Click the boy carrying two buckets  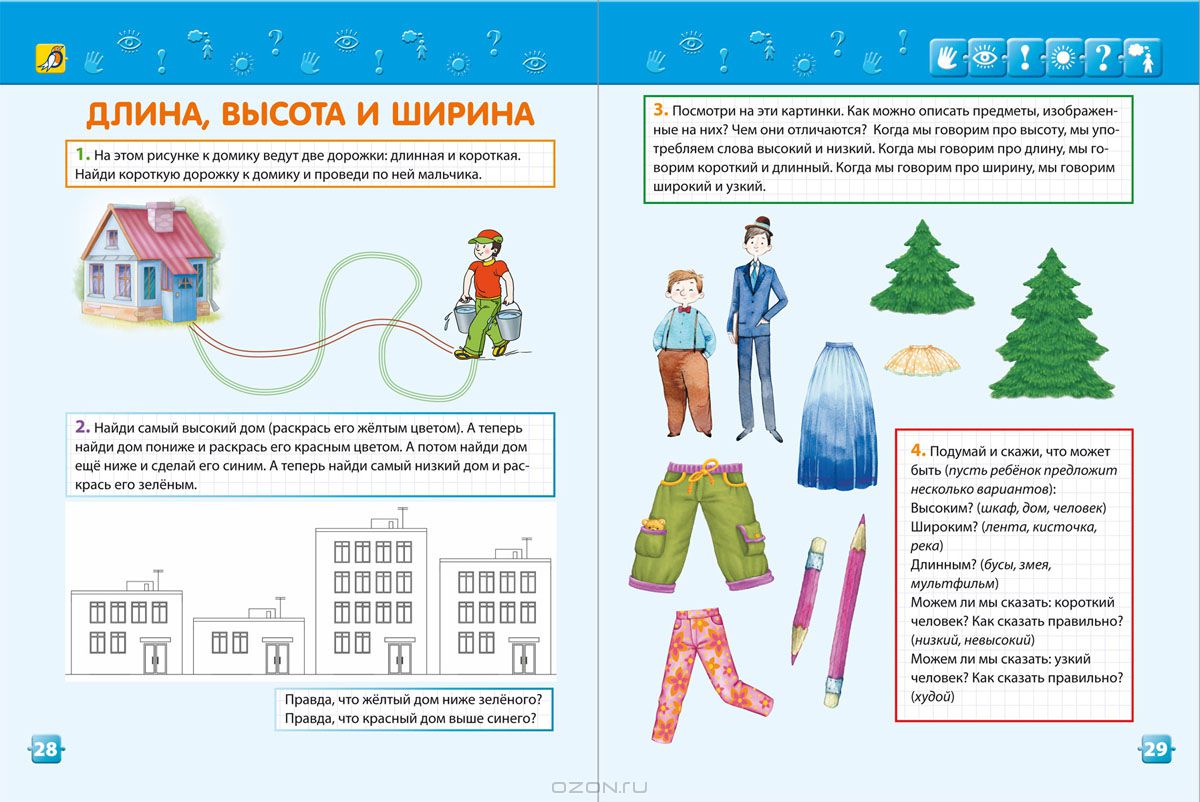[485, 294]
